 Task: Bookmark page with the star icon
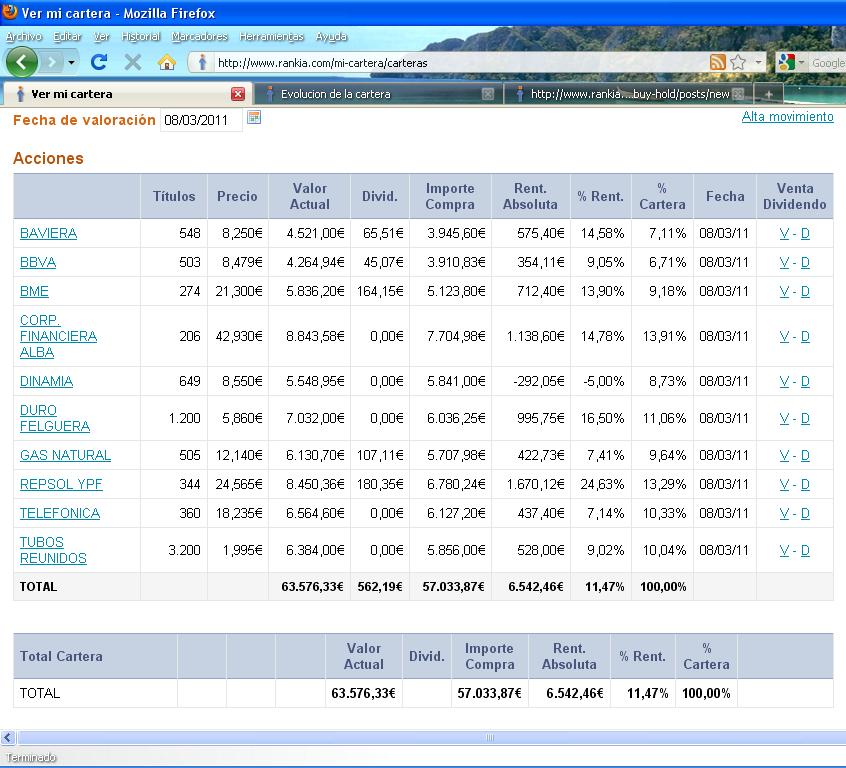pyautogui.click(x=738, y=62)
